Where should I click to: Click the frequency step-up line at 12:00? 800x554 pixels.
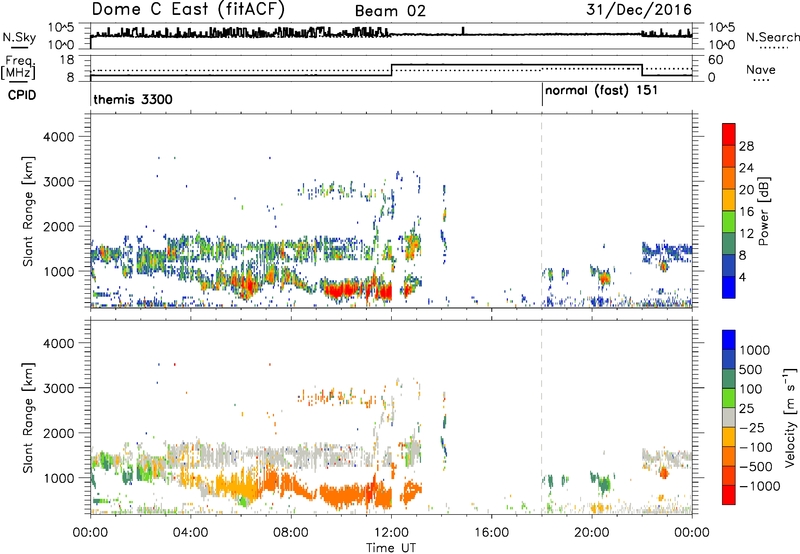coord(391,70)
